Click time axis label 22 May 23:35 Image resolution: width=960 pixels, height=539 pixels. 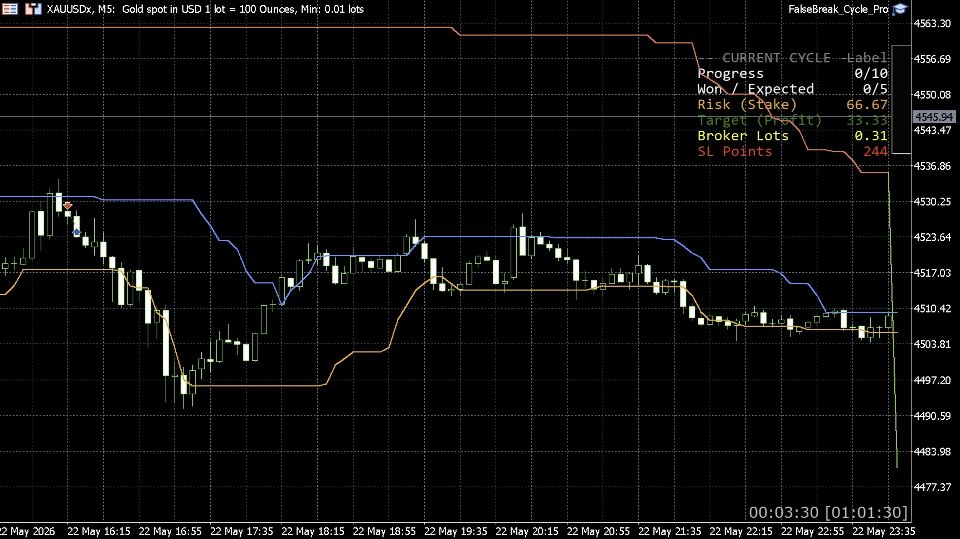tap(884, 531)
